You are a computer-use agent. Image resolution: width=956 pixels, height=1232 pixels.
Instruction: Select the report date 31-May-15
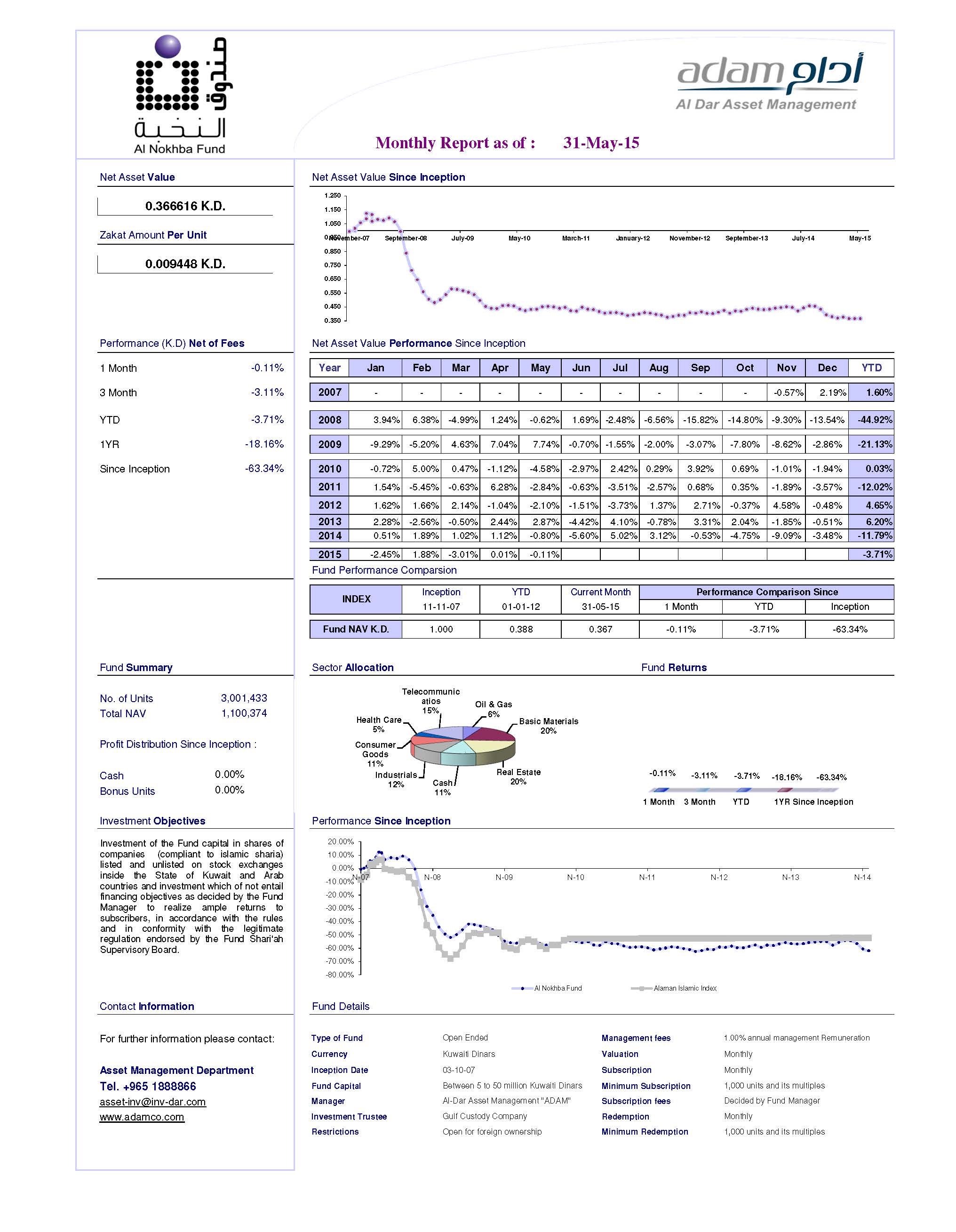pos(601,143)
